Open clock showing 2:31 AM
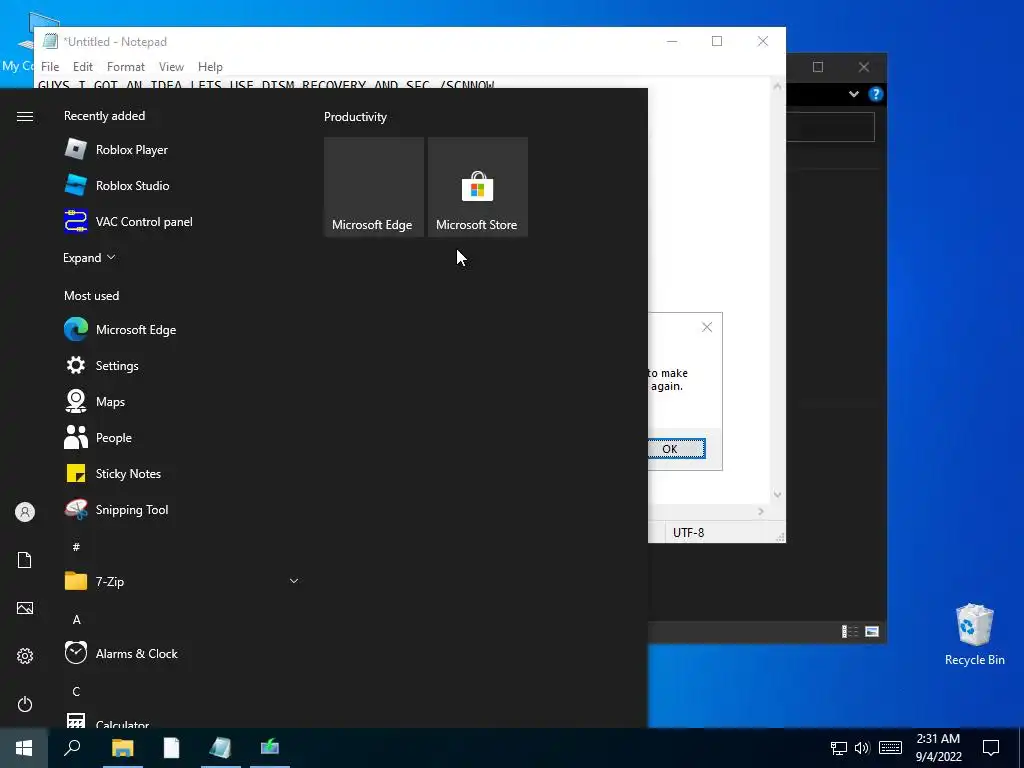 pos(938,748)
